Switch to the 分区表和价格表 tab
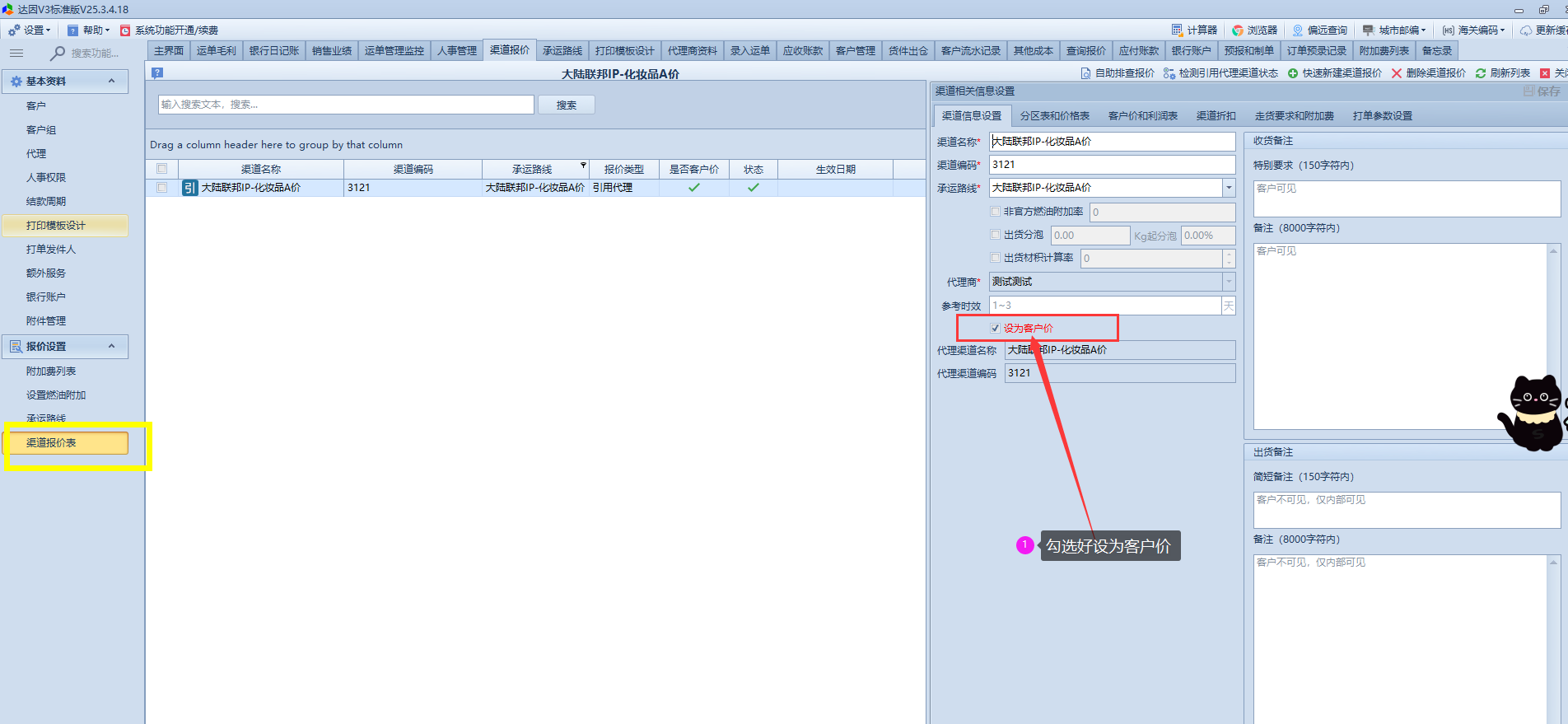Image resolution: width=1568 pixels, height=724 pixels. tap(1054, 116)
